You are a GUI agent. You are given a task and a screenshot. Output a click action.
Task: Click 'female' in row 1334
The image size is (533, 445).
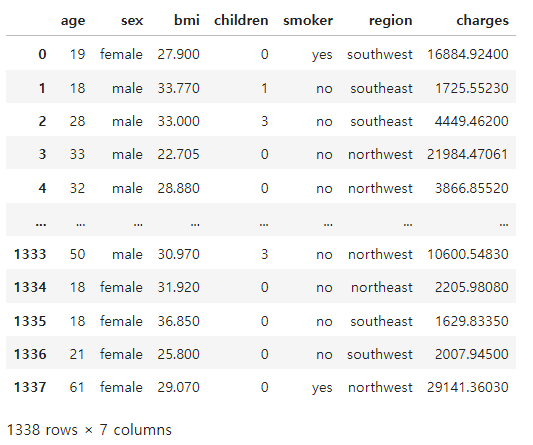pyautogui.click(x=121, y=287)
